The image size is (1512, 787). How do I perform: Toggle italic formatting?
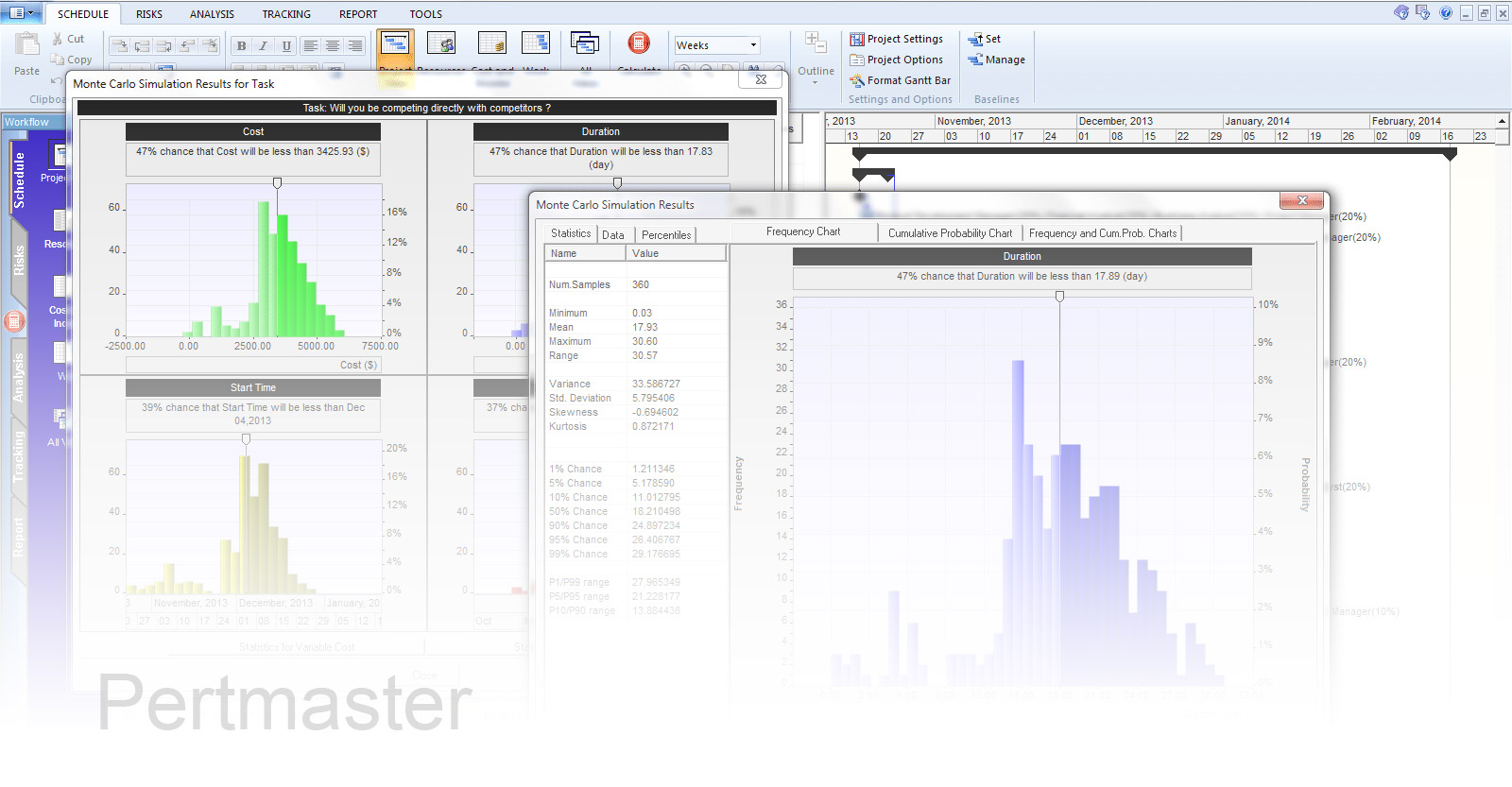tap(264, 45)
